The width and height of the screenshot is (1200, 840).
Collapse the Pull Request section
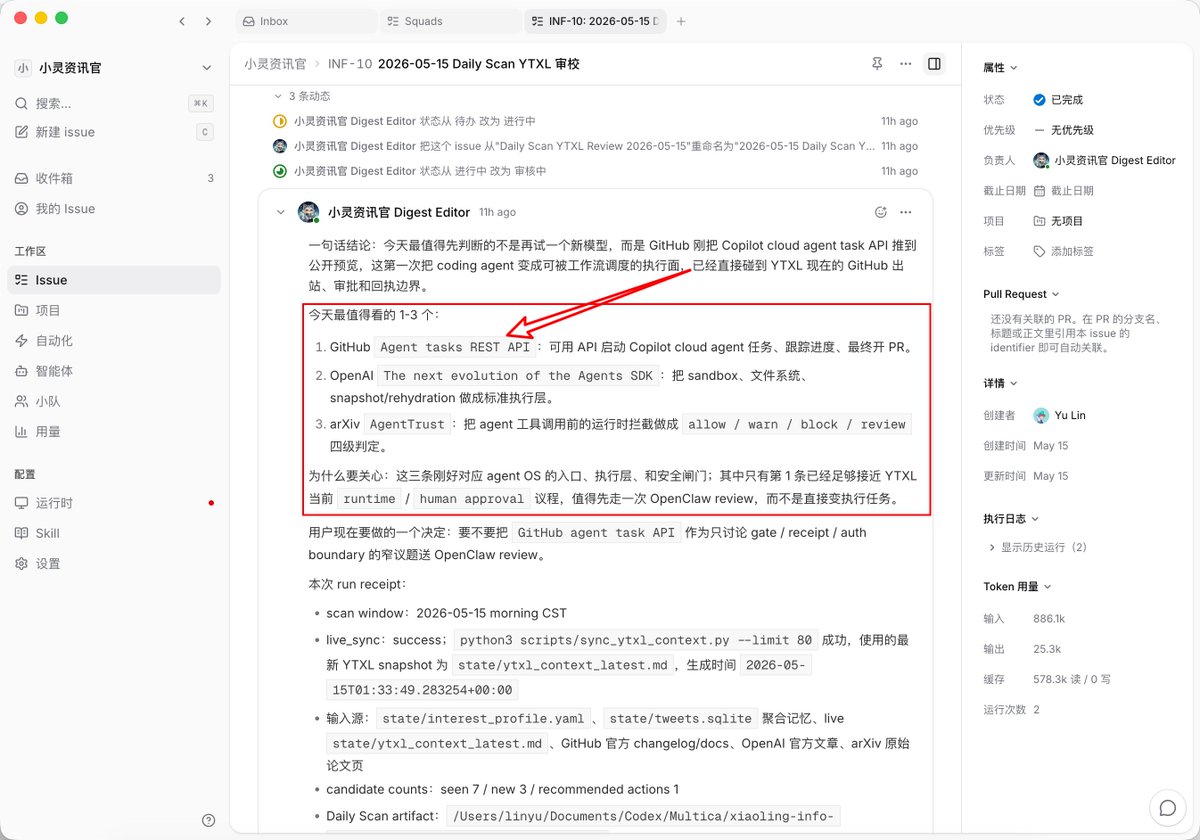pos(1021,294)
